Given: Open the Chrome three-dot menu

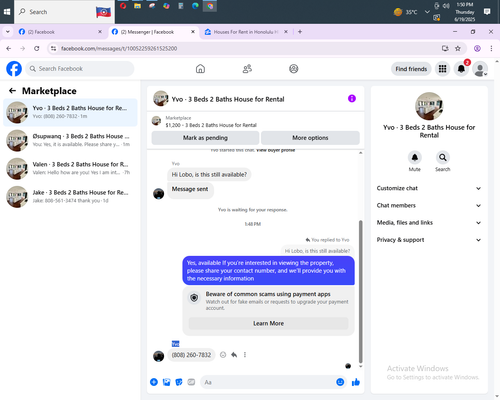Looking at the screenshot, I should (491, 48).
